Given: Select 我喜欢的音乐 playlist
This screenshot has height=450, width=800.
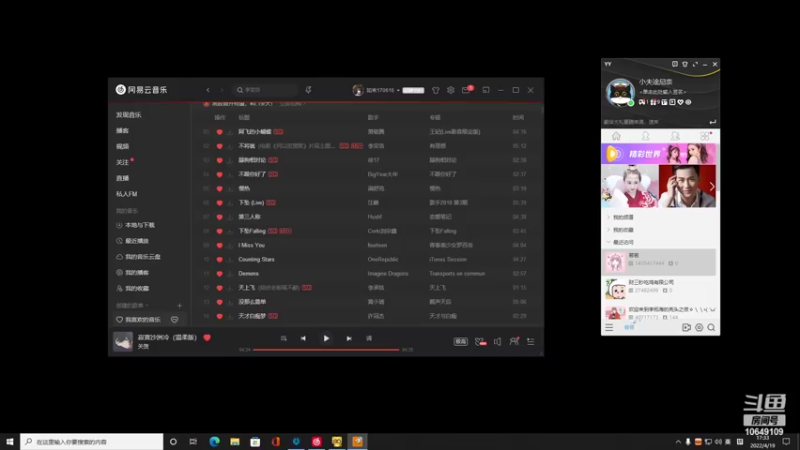Looking at the screenshot, I should (138, 320).
